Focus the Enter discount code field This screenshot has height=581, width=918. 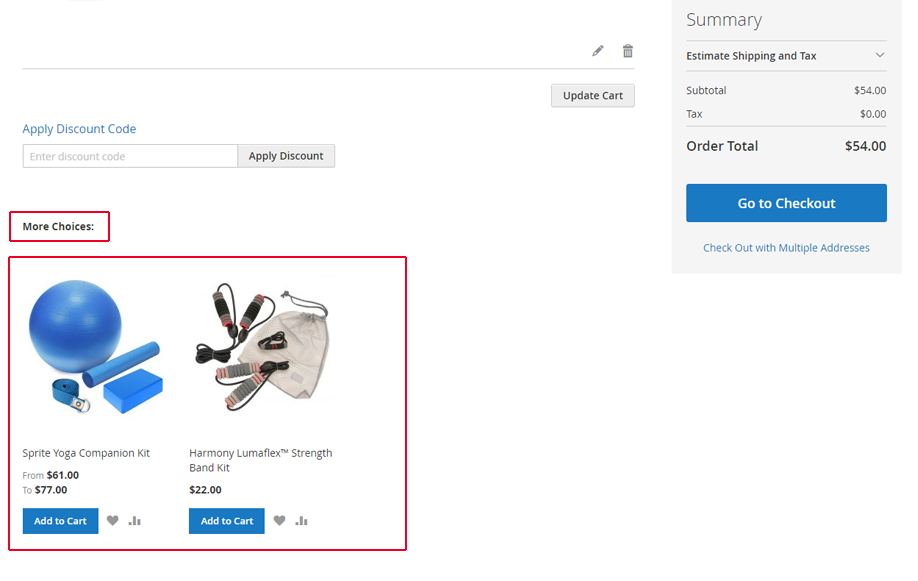(130, 156)
